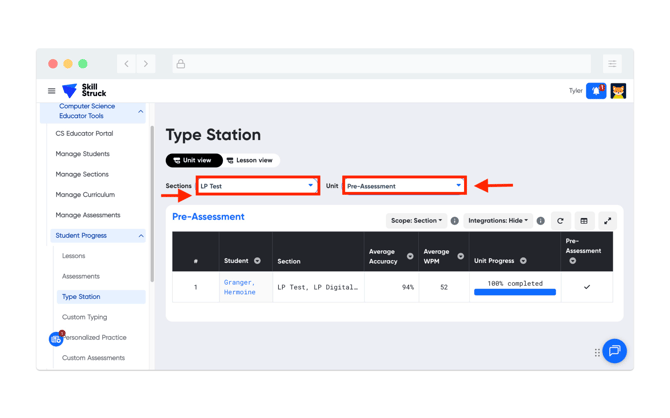Click the Pre-Assessment table heading
Viewport: 670px width, 418px height.
click(x=208, y=217)
